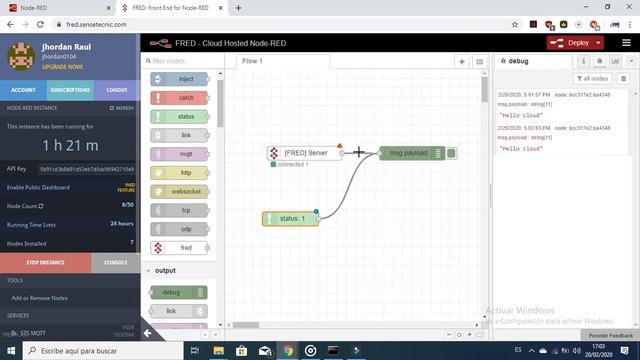Open Microsoft Store from the taskbar

coord(241,351)
